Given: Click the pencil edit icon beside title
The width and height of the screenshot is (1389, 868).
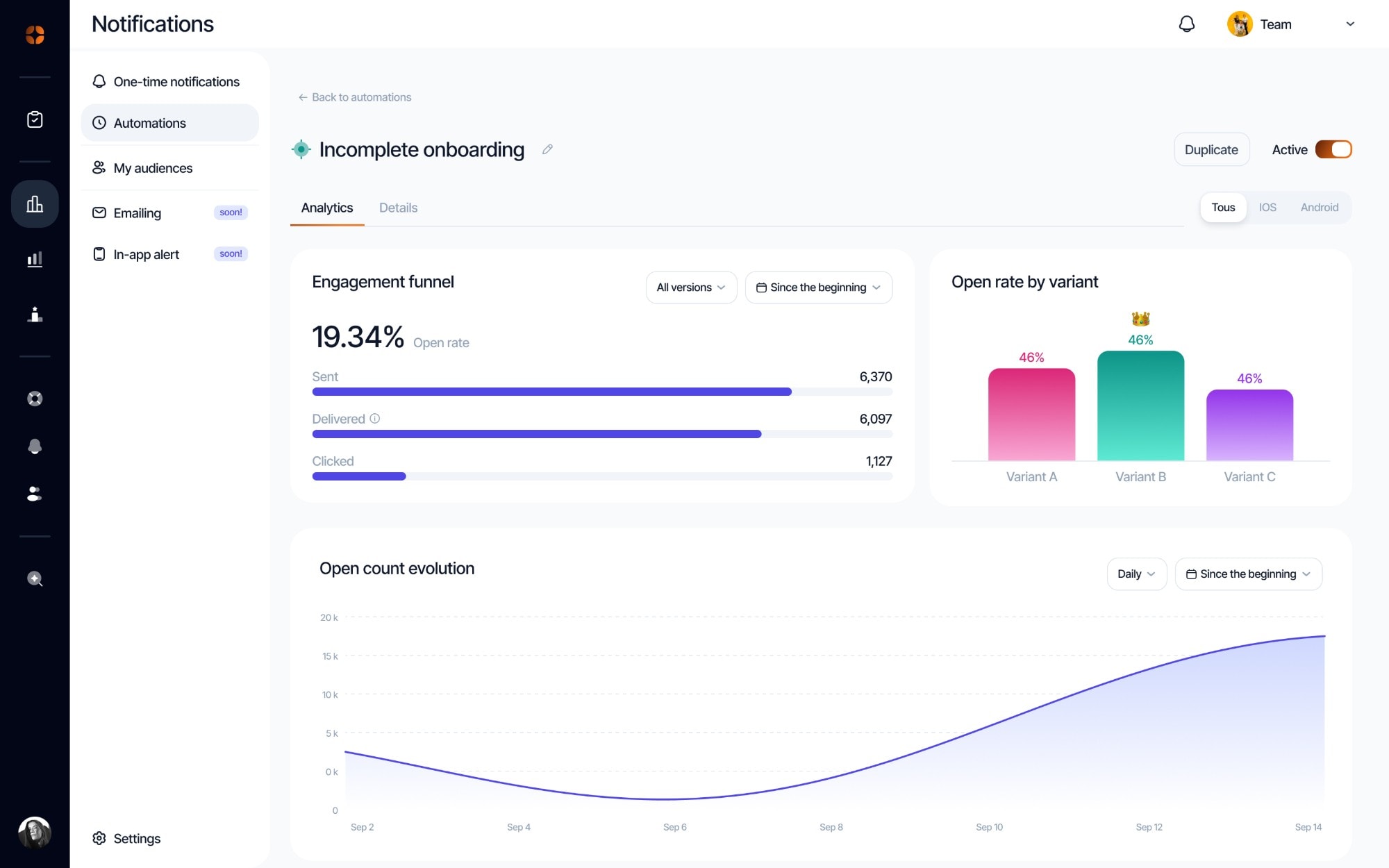Looking at the screenshot, I should click(x=547, y=149).
